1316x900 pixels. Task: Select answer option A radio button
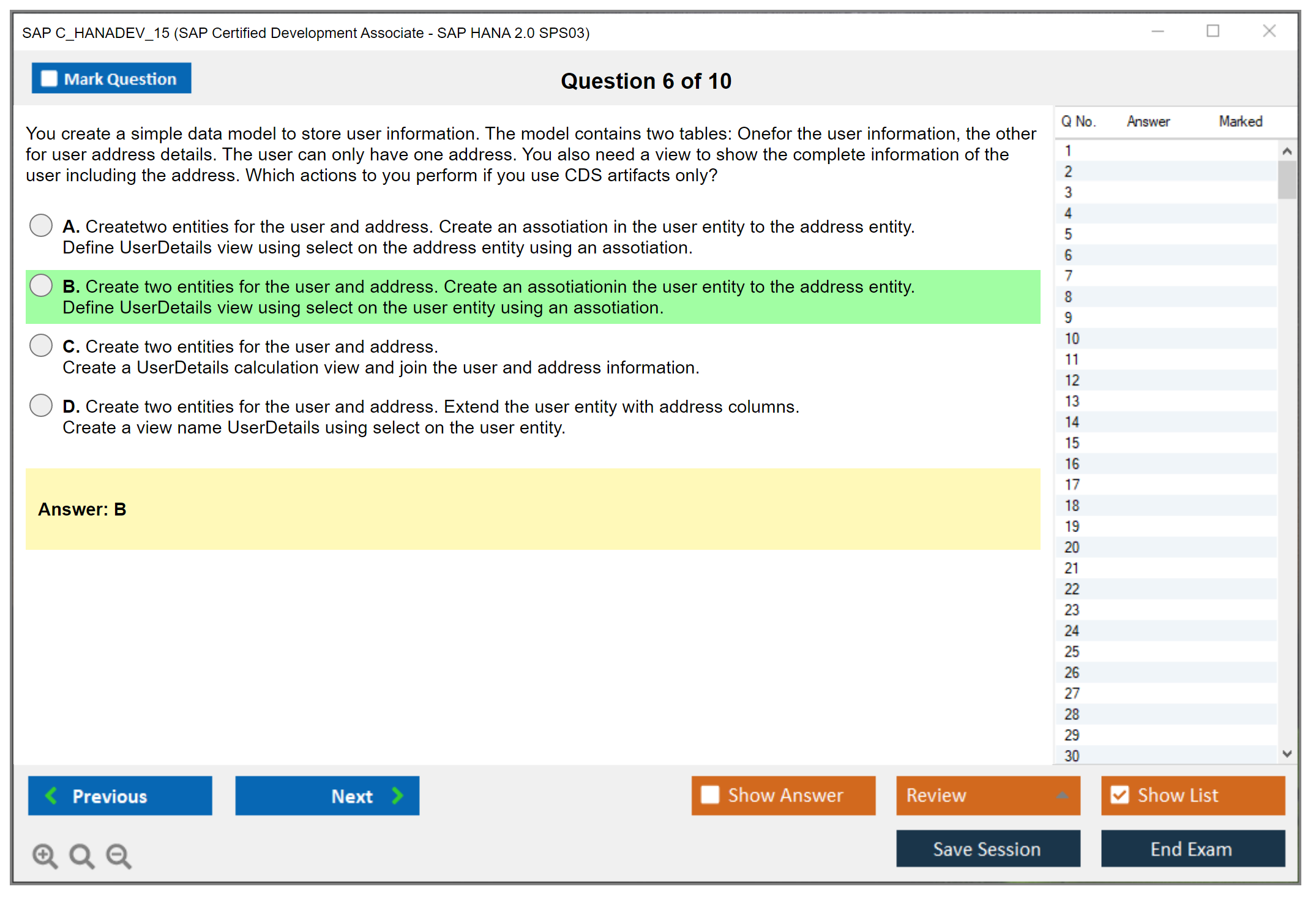[x=41, y=225]
